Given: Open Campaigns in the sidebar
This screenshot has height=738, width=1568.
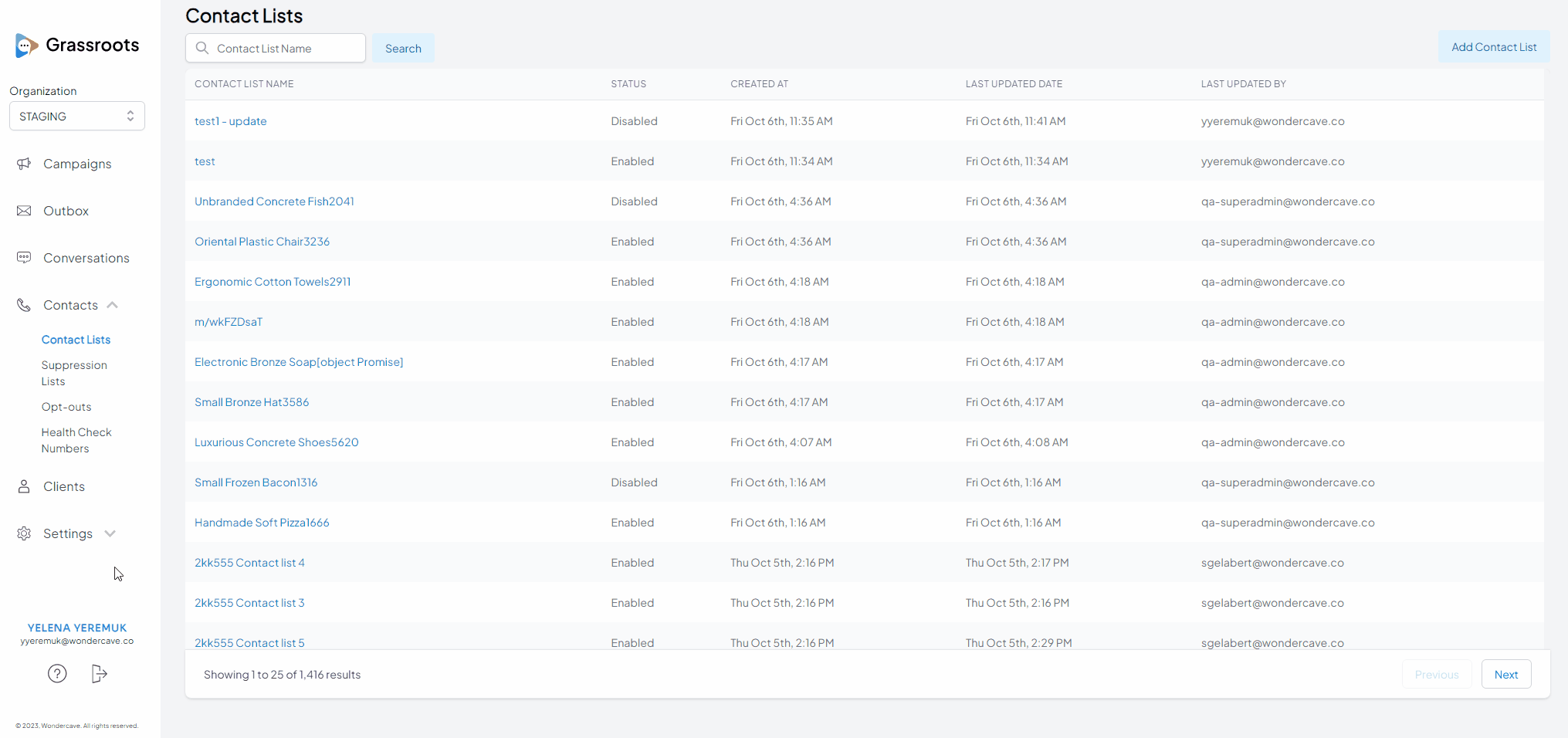Looking at the screenshot, I should [x=77, y=164].
